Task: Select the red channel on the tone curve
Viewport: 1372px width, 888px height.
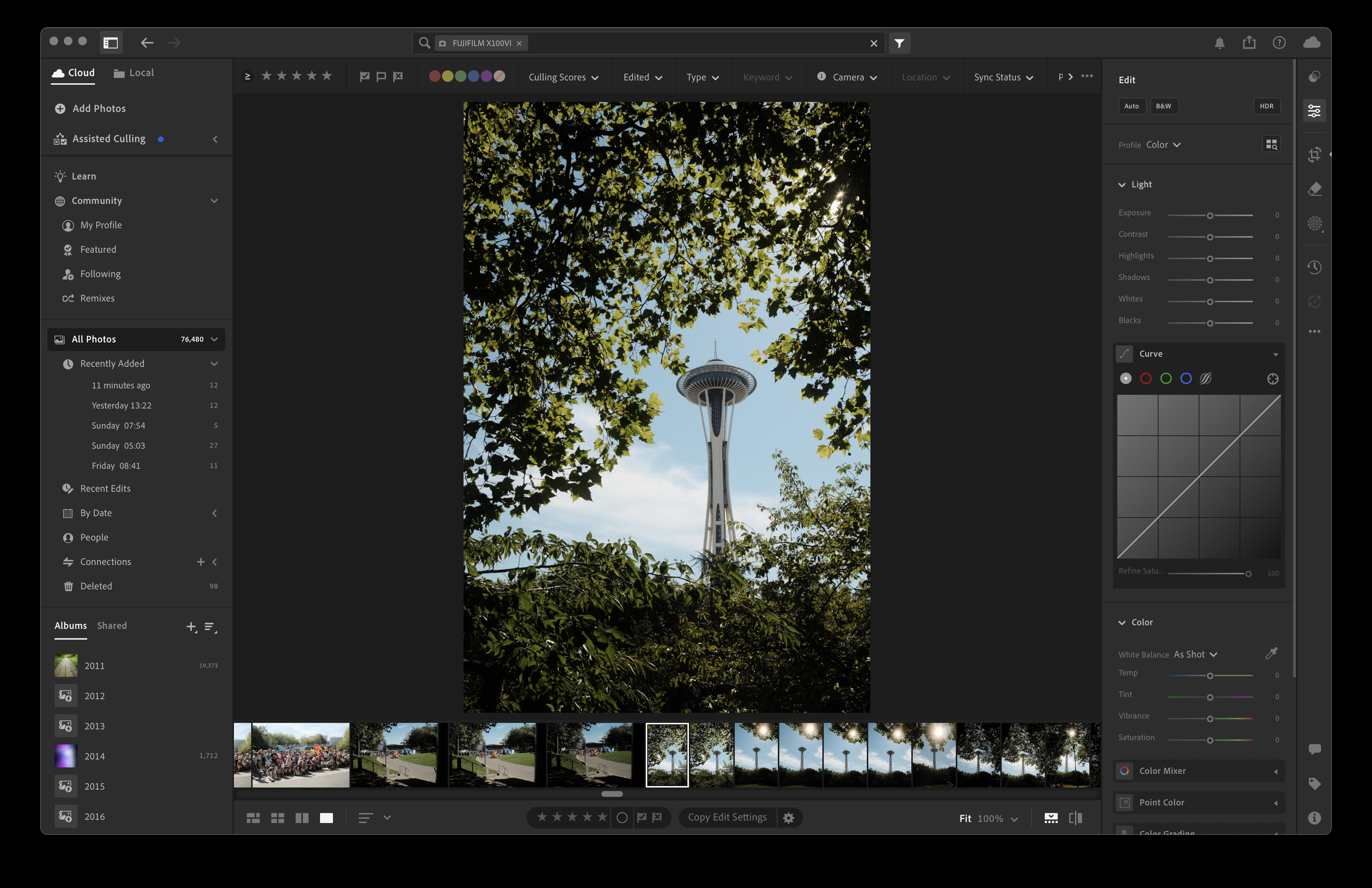Action: (x=1146, y=378)
